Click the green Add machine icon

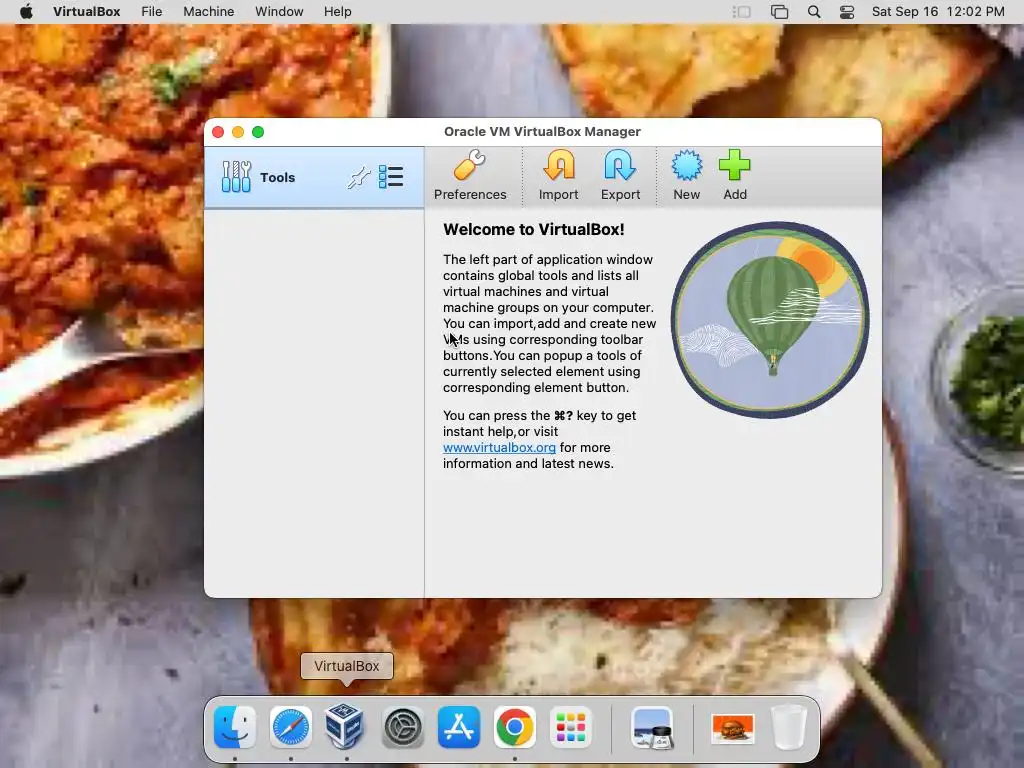coord(735,176)
